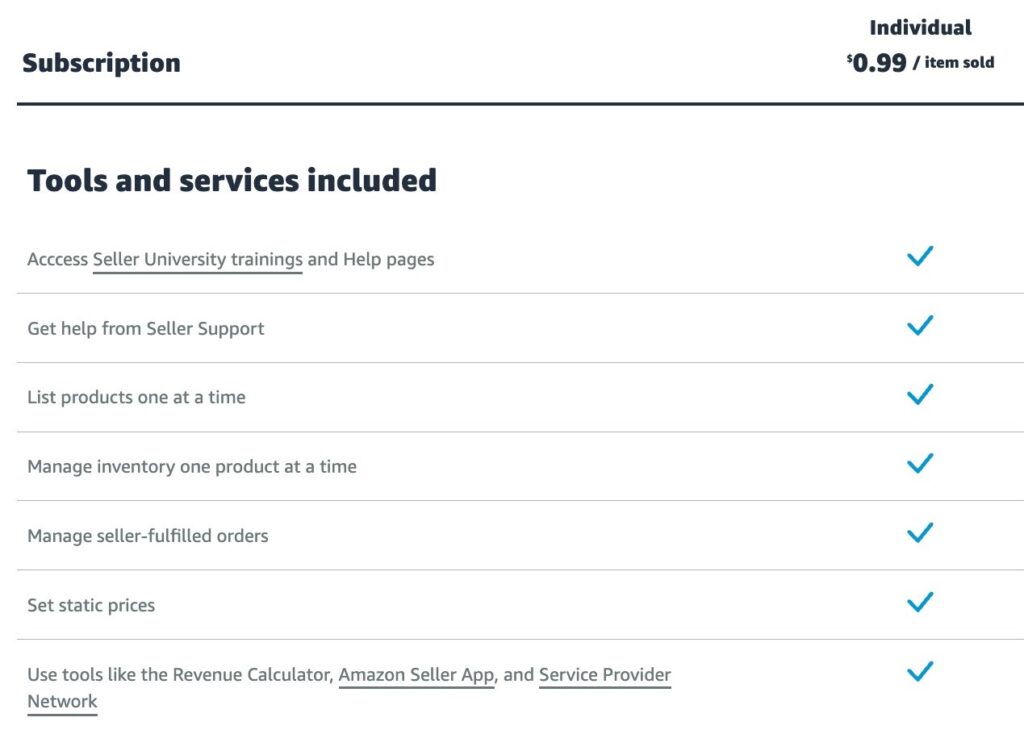Click the List products one at a time text
The image size is (1024, 730).
tap(136, 398)
